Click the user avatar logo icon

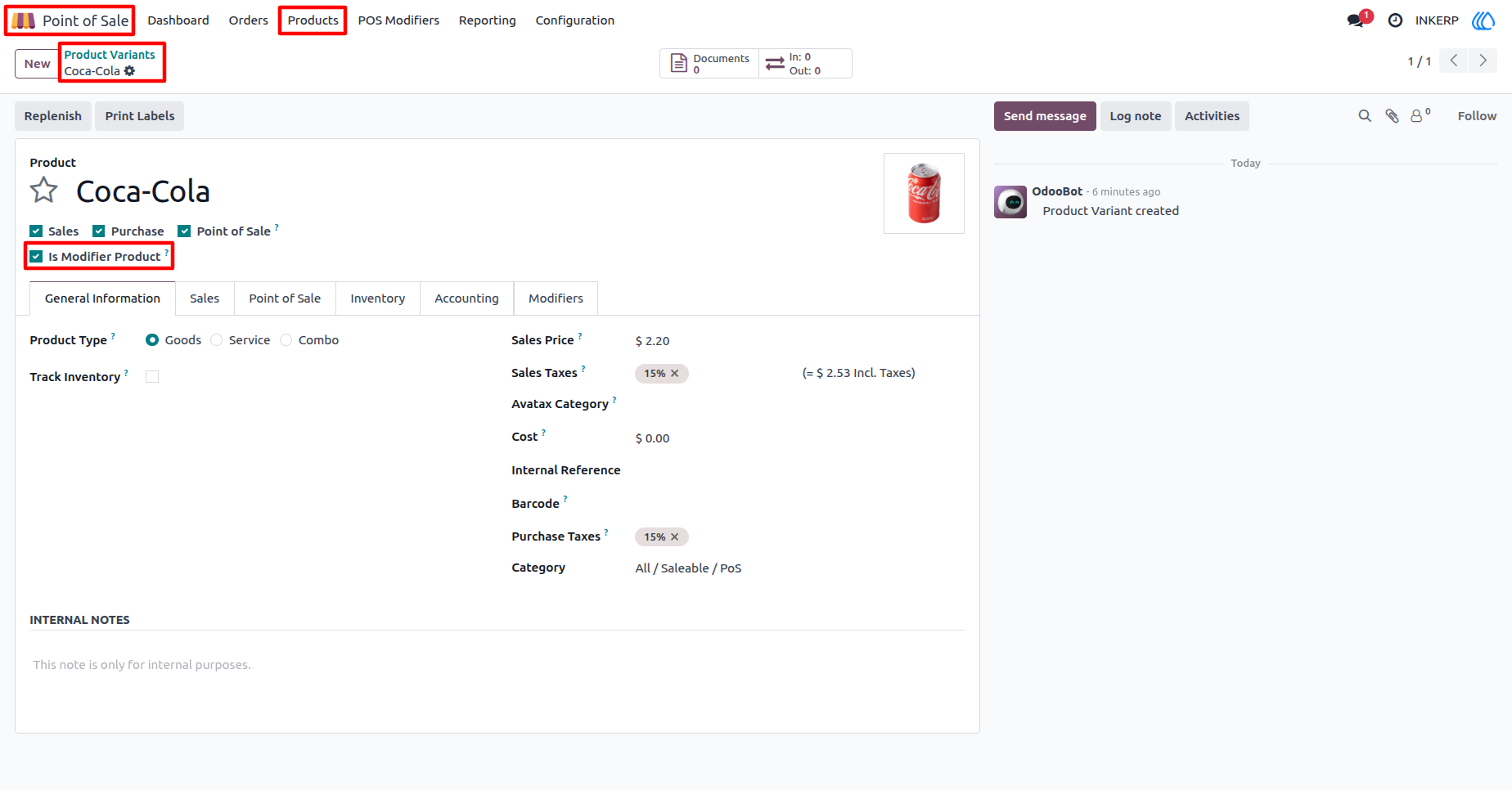1483,20
